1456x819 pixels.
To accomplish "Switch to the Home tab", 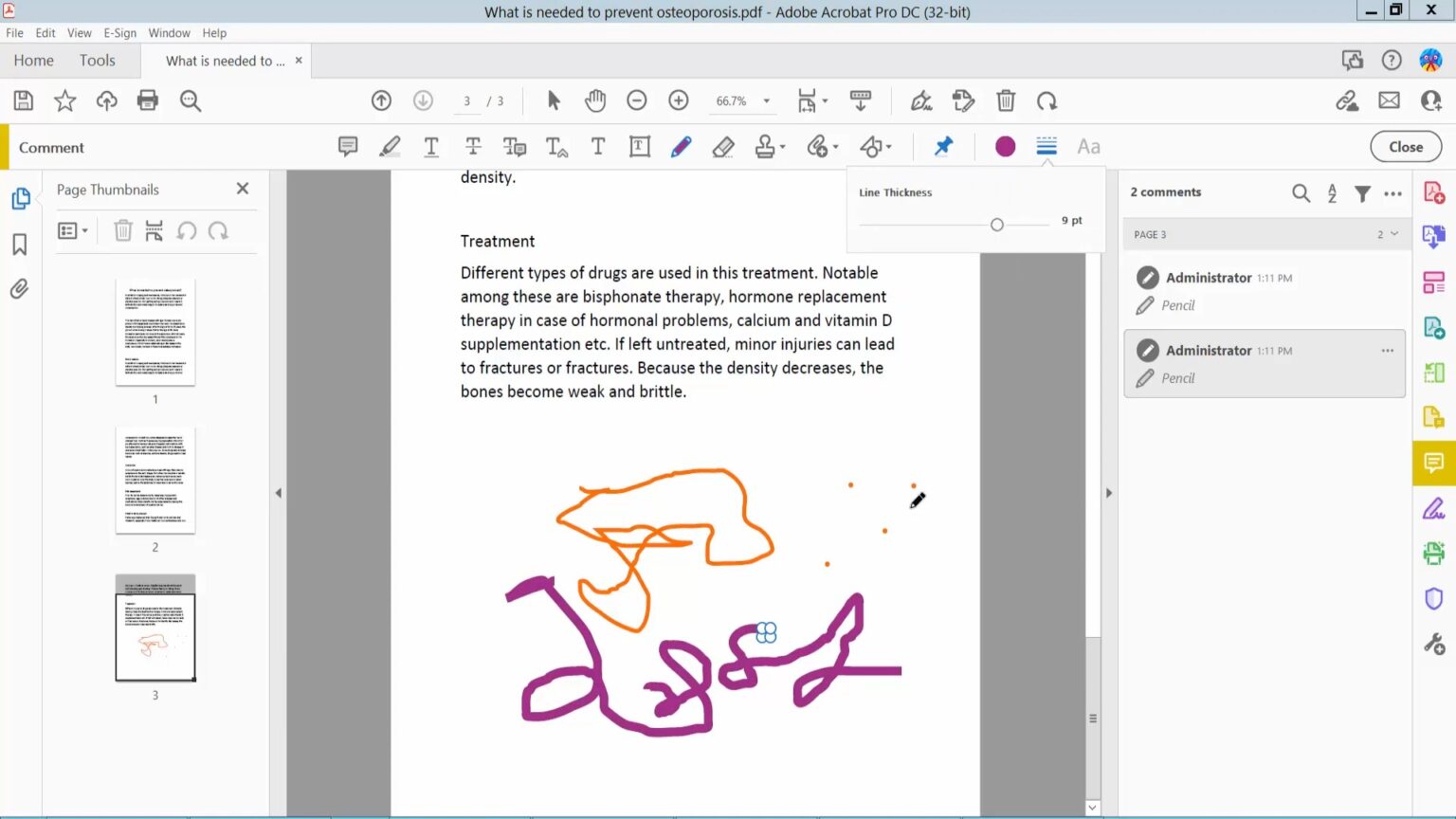I will pyautogui.click(x=33, y=60).
